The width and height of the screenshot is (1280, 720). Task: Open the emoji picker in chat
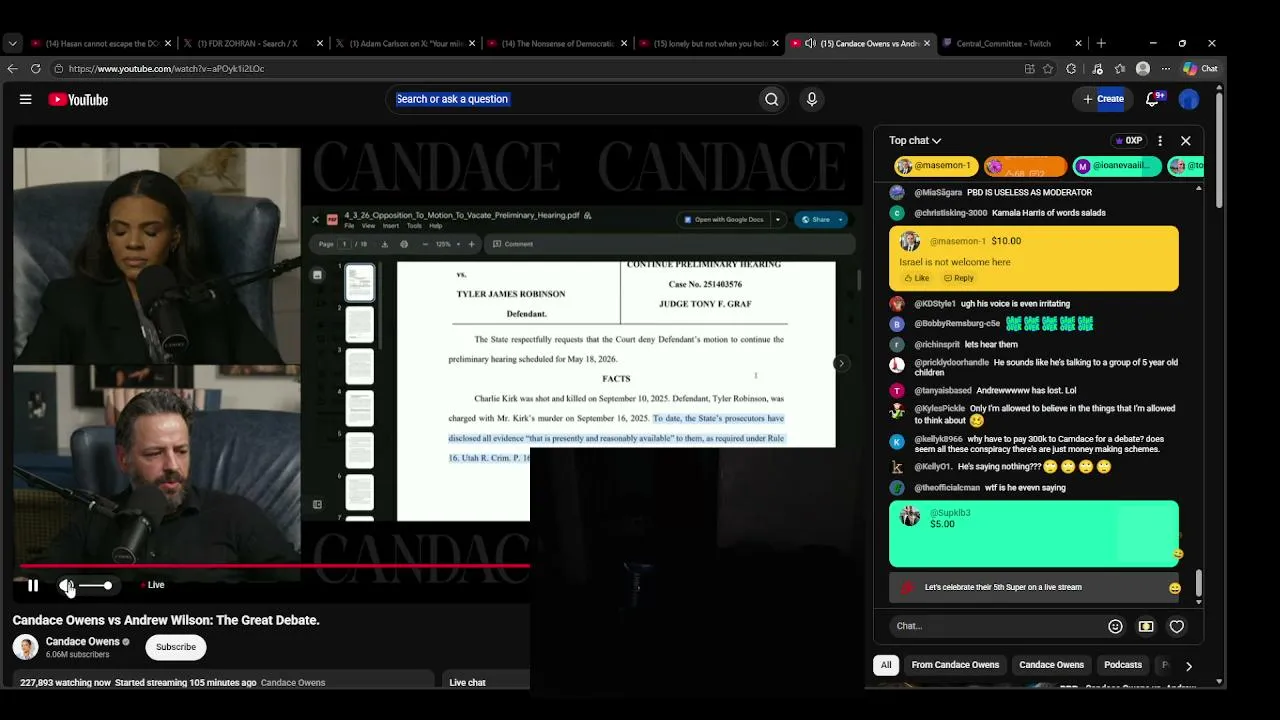pyautogui.click(x=1115, y=626)
